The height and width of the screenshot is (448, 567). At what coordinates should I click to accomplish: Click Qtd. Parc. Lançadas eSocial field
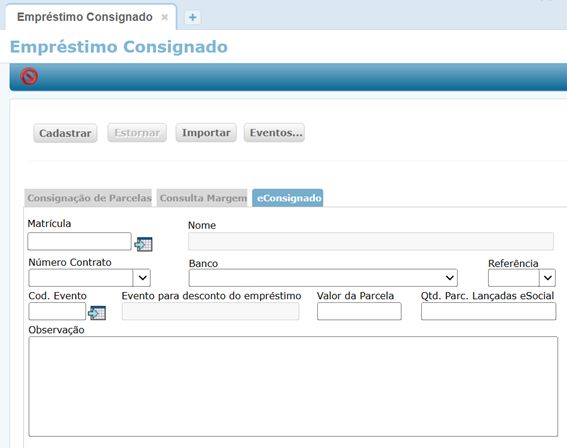[489, 311]
